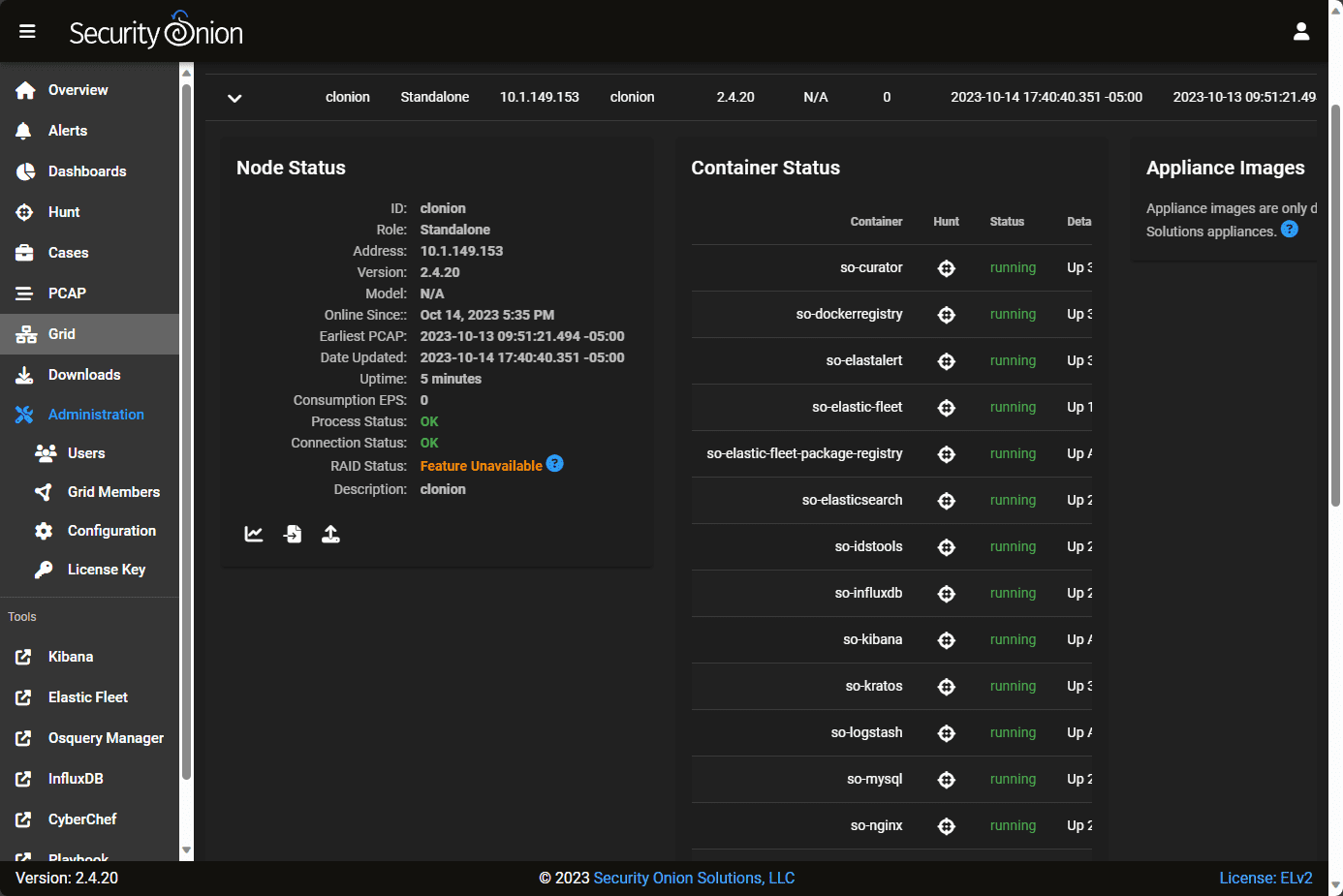Screen dimensions: 1343x896
Task: Click the import file icon under Node Status
Action: pos(293,534)
